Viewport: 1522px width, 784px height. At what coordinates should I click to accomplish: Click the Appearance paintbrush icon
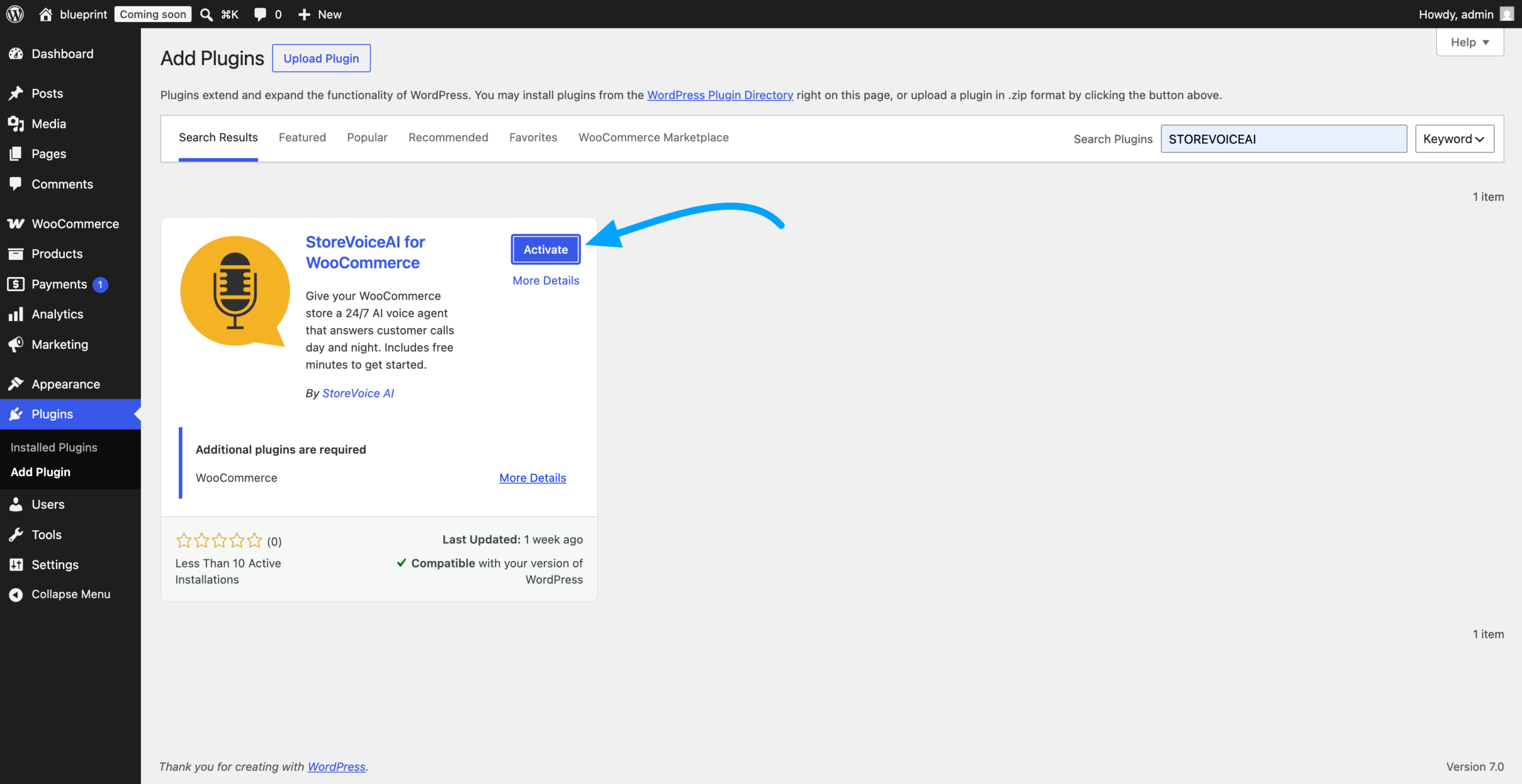click(x=16, y=384)
